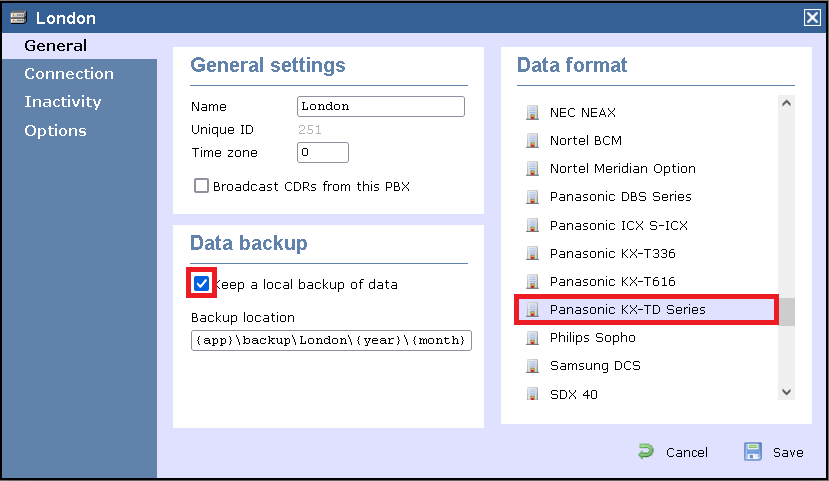Click the Philips Sopho icon

532,338
